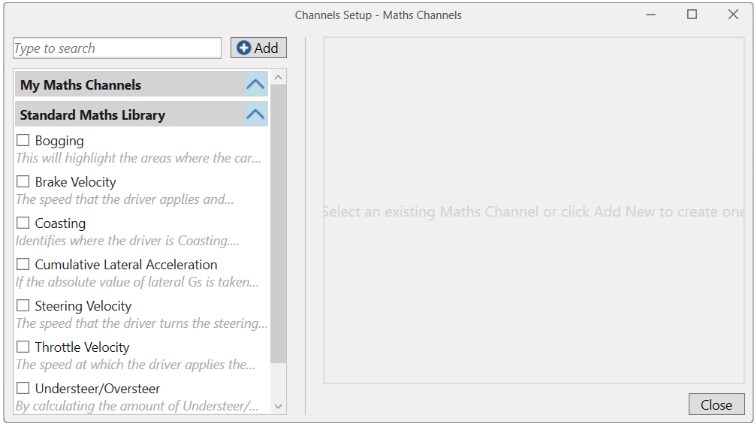Click the scrollbar down arrow in list
This screenshot has height=424, width=755.
[x=278, y=406]
